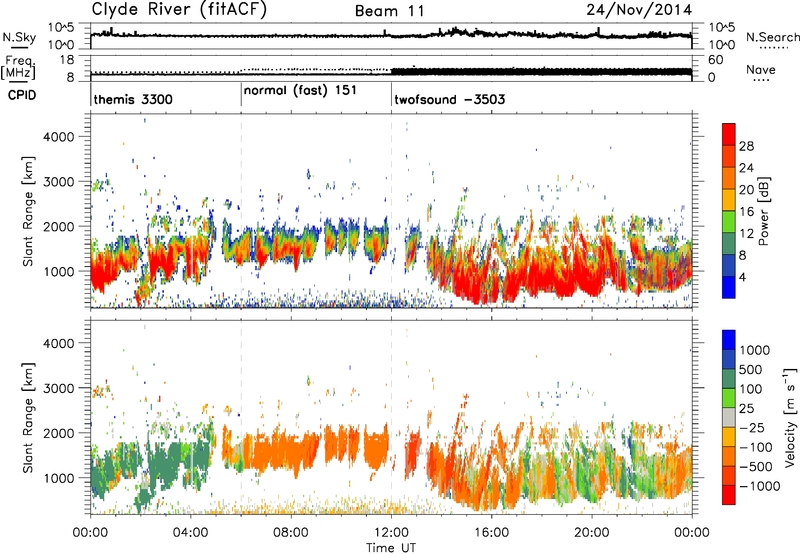This screenshot has width=800, height=554.
Task: Click the gray near-zero segment of the Velocity color bar
Action: click(x=729, y=418)
